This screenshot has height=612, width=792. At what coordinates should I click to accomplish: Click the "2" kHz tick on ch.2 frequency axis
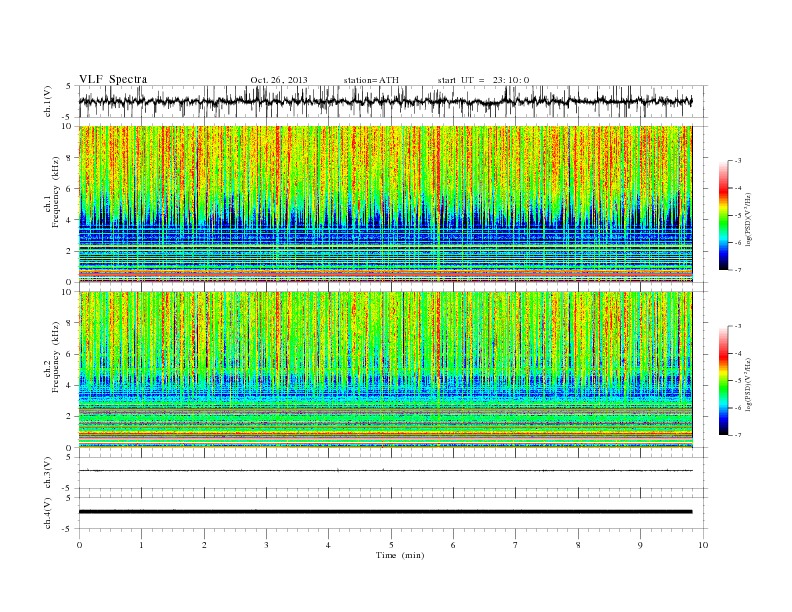(70, 417)
